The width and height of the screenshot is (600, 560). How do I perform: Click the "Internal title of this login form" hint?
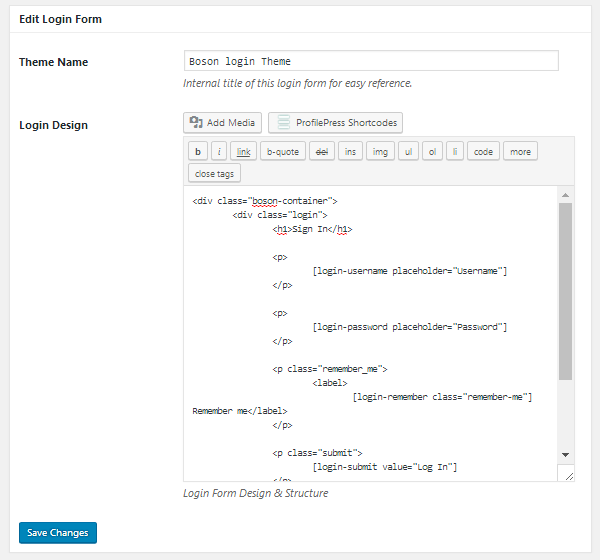[x=297, y=83]
